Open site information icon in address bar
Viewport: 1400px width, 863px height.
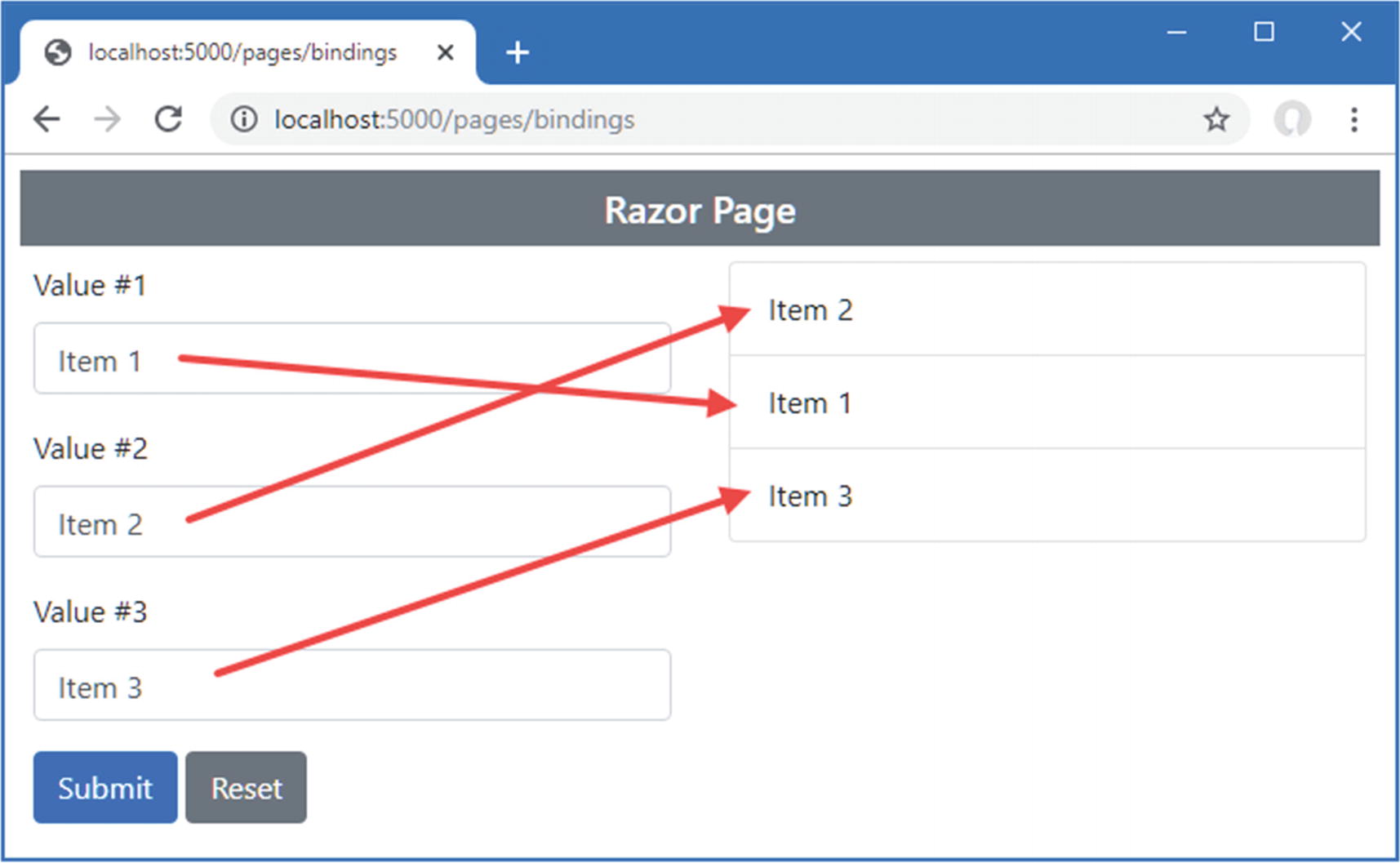click(x=243, y=119)
